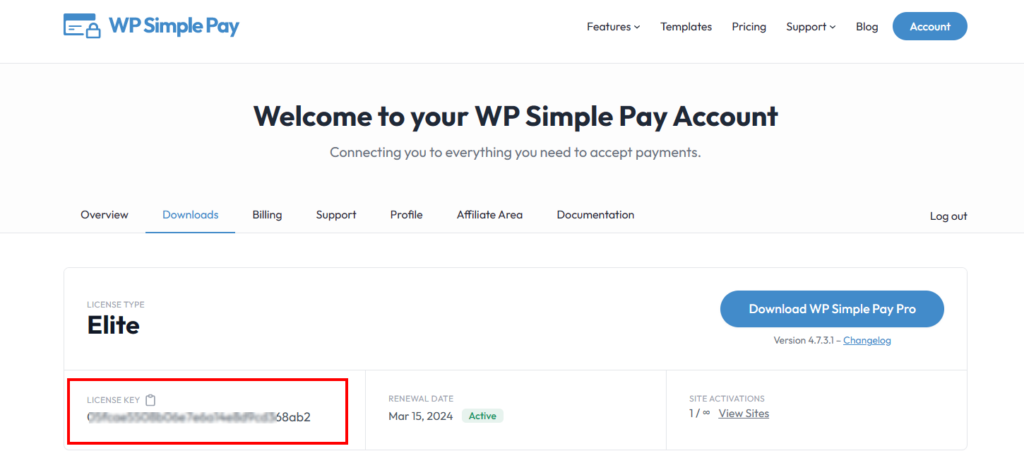Click the WP Simple Pay logo icon

click(82, 27)
